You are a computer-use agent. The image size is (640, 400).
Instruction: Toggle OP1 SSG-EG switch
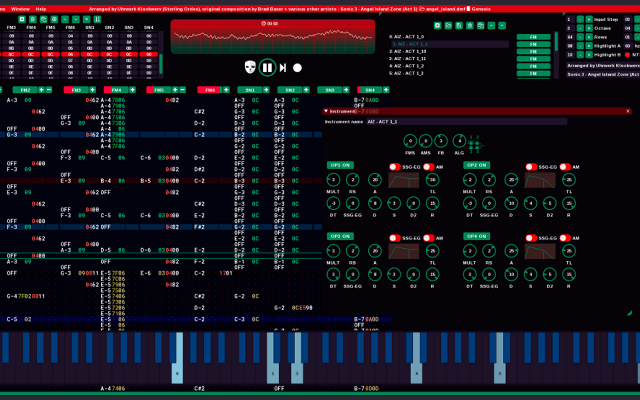(395, 167)
